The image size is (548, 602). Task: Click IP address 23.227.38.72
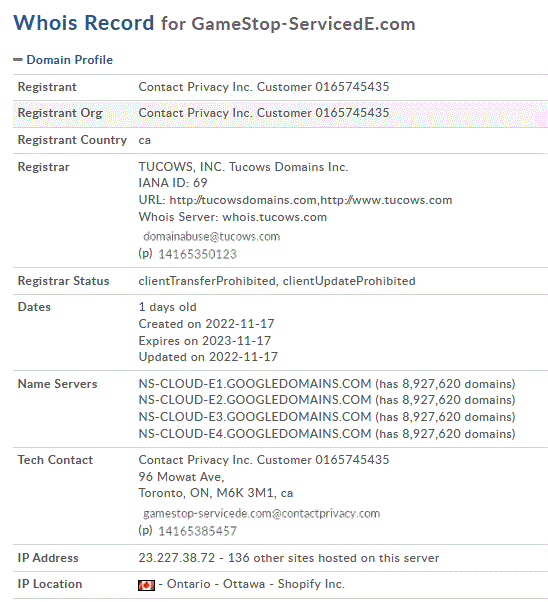click(177, 558)
